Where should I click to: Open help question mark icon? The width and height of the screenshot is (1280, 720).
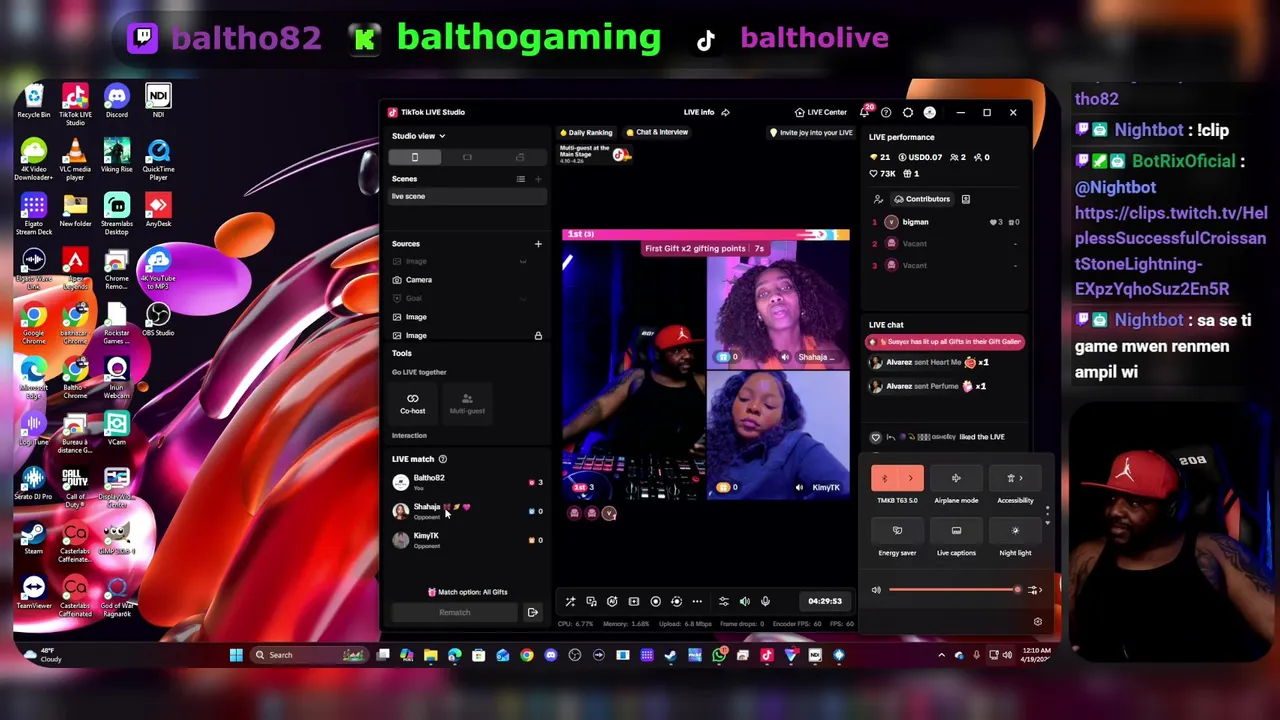coord(886,112)
